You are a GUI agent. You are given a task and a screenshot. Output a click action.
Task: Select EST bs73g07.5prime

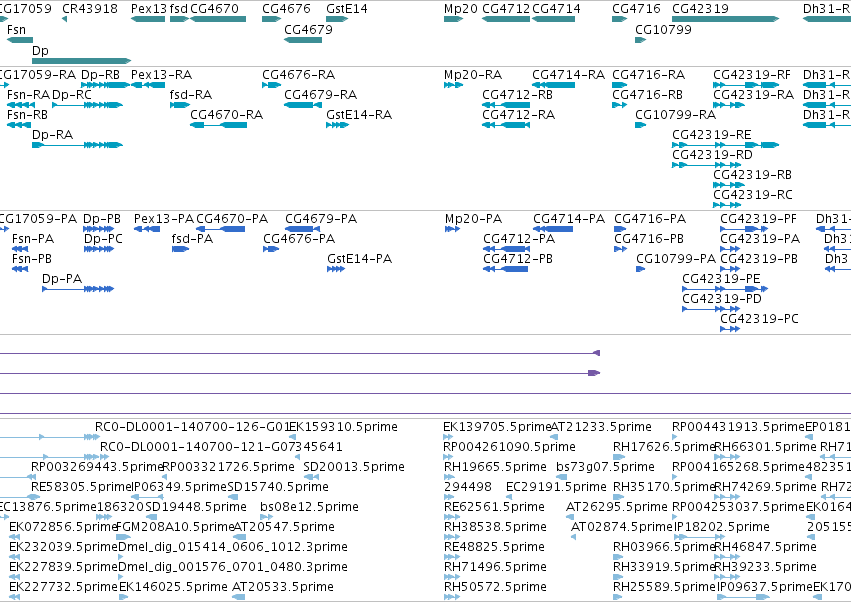pyautogui.click(x=562, y=477)
